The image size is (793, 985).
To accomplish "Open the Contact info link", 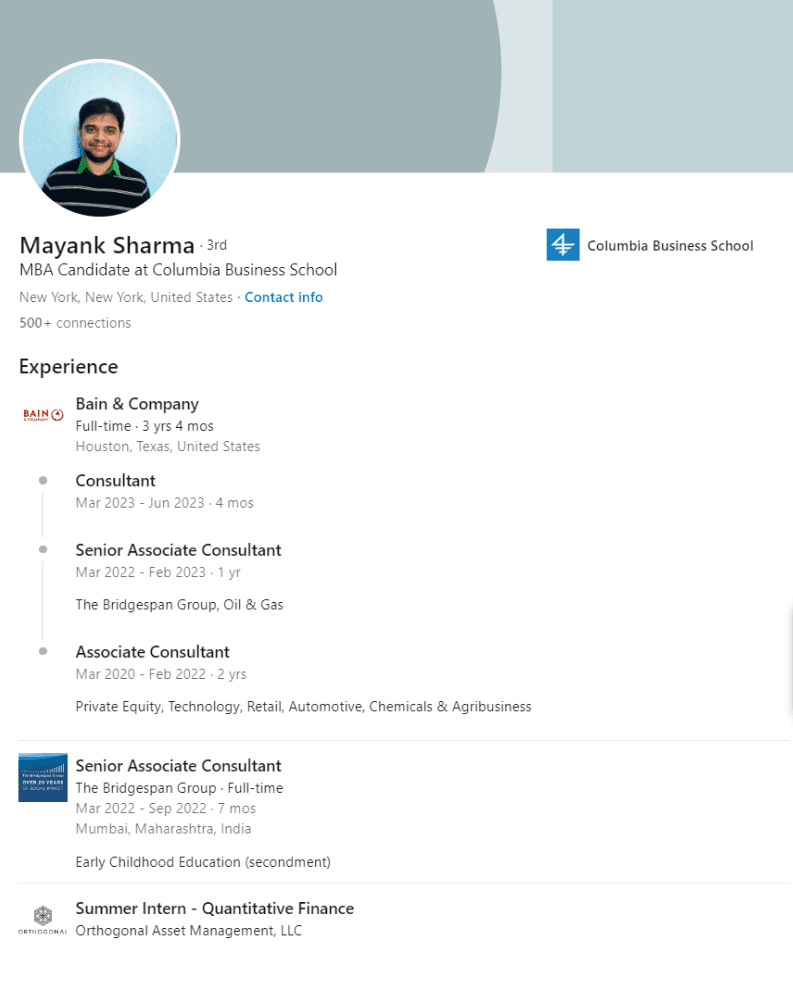I will (x=283, y=297).
